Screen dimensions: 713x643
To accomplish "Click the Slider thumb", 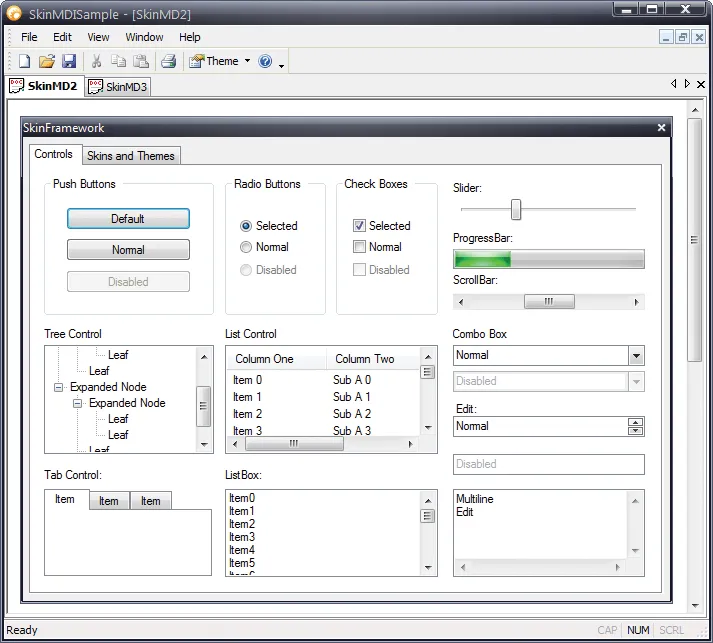I will (516, 209).
